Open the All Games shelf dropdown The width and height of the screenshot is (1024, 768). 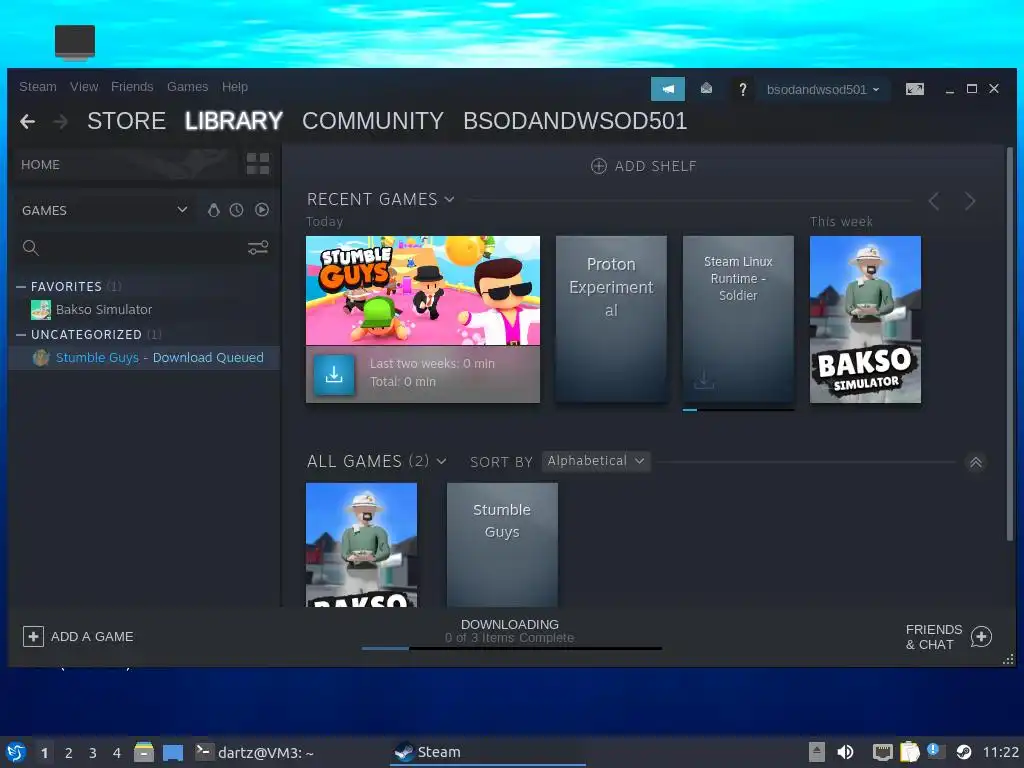pos(441,461)
